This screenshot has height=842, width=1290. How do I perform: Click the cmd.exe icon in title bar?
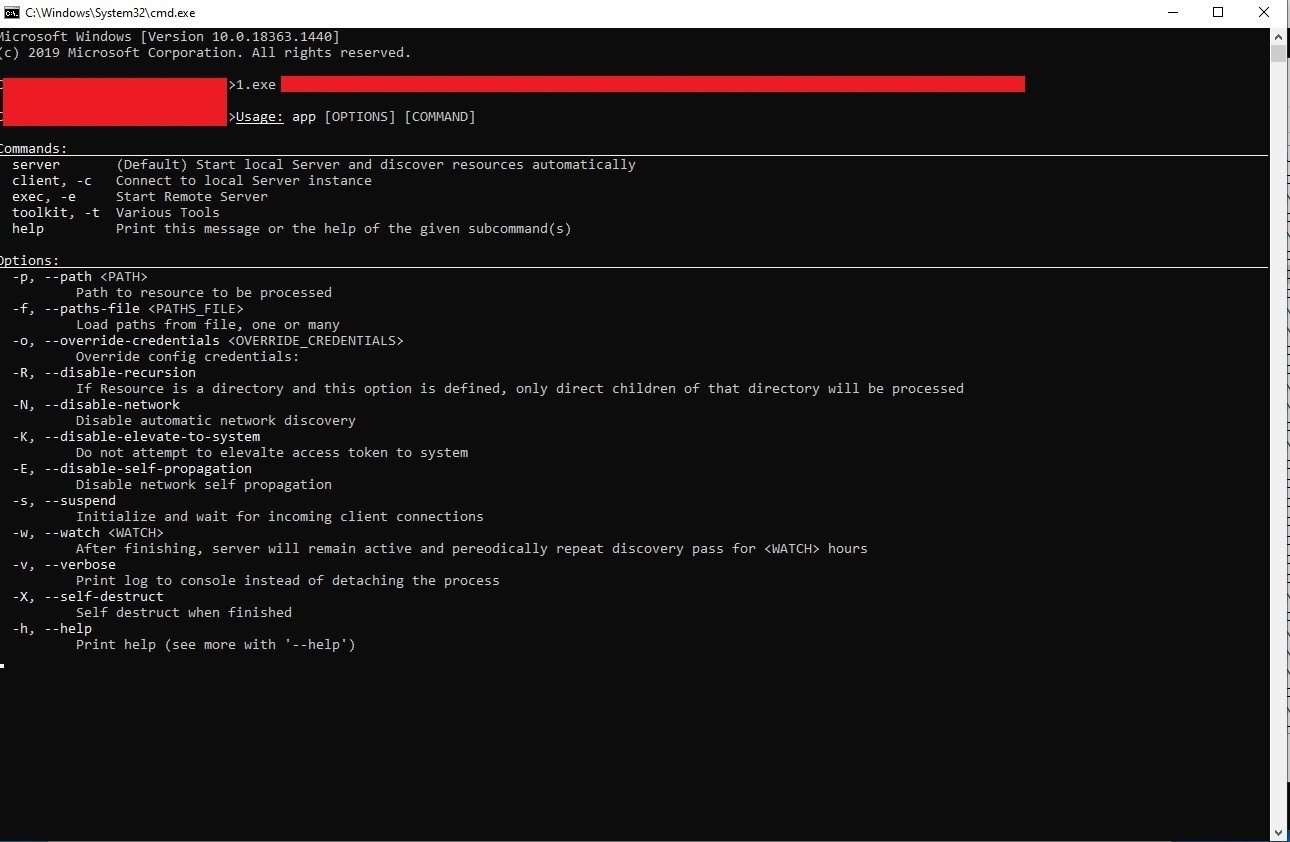coord(12,13)
